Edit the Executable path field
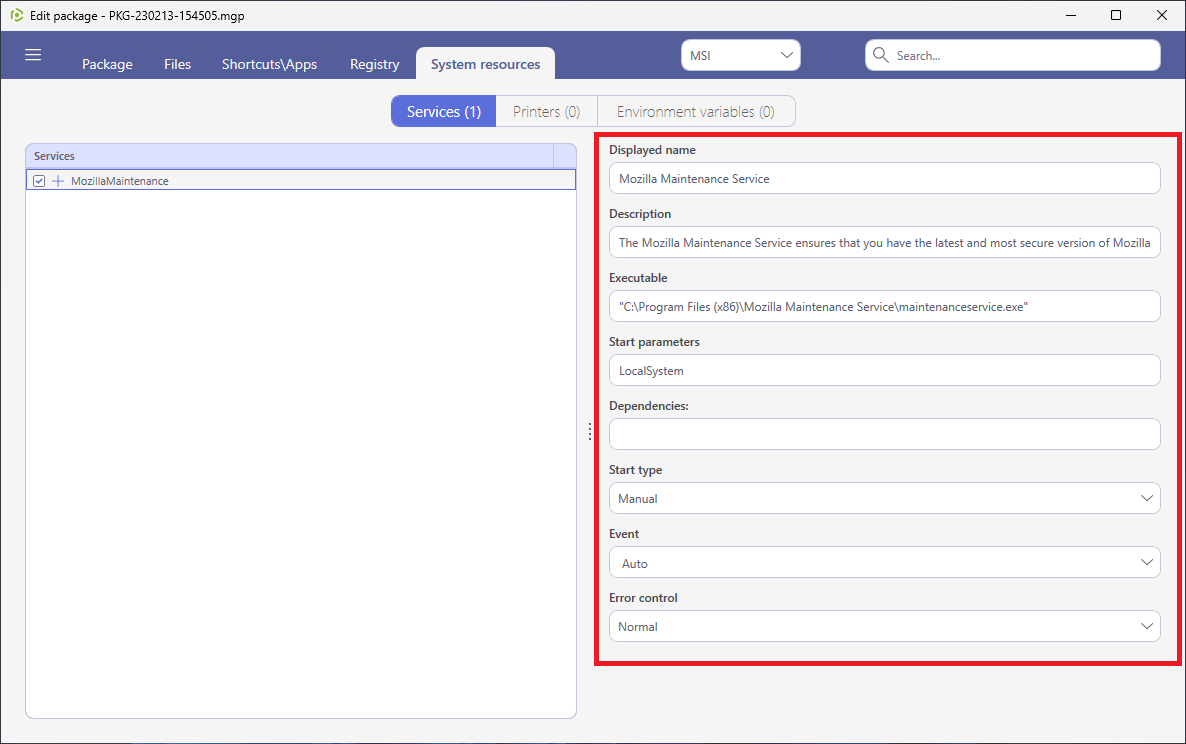 tap(884, 306)
